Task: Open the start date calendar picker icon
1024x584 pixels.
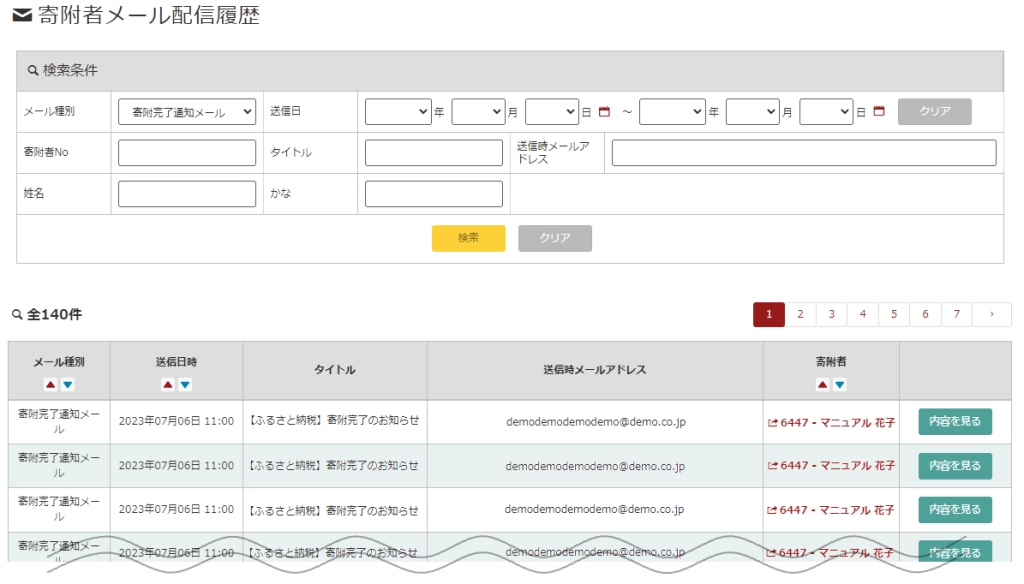Action: click(x=604, y=112)
